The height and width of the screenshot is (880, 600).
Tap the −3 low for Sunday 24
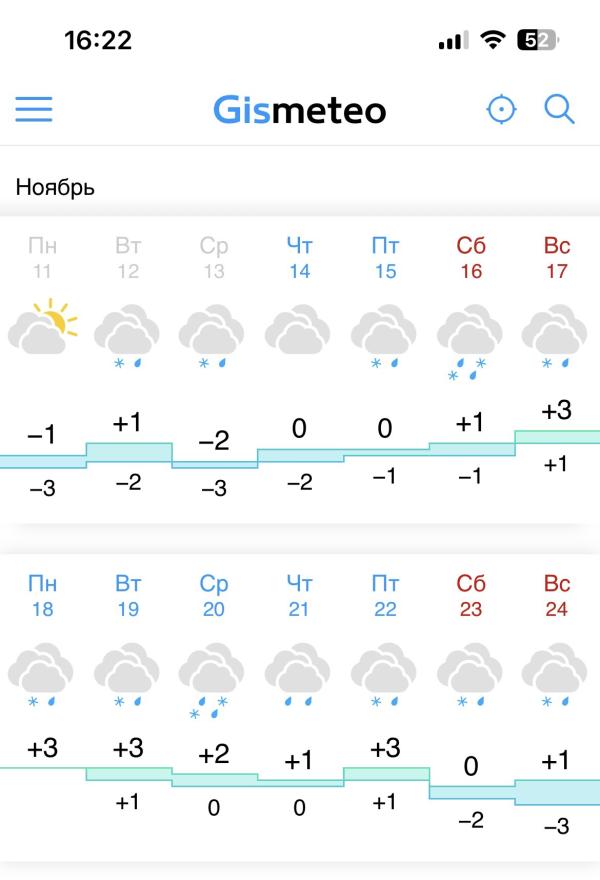(556, 826)
